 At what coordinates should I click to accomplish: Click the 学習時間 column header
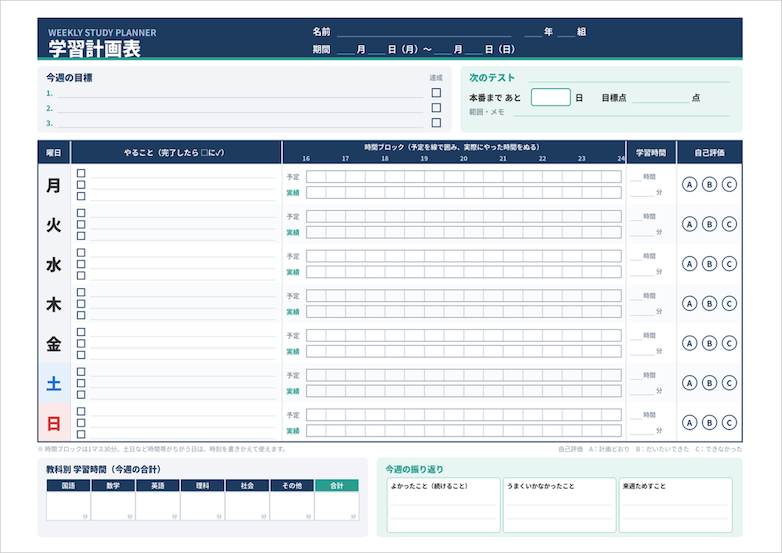(x=651, y=153)
